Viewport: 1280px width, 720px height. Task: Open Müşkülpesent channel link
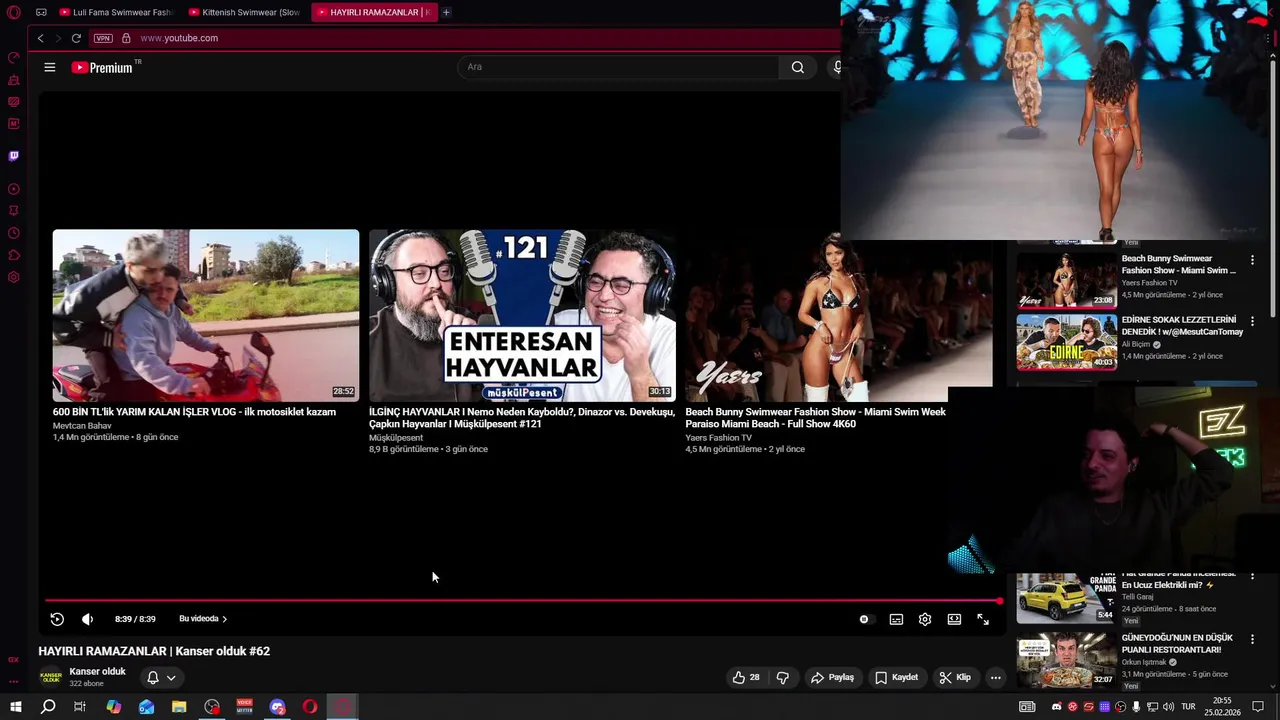(x=396, y=438)
